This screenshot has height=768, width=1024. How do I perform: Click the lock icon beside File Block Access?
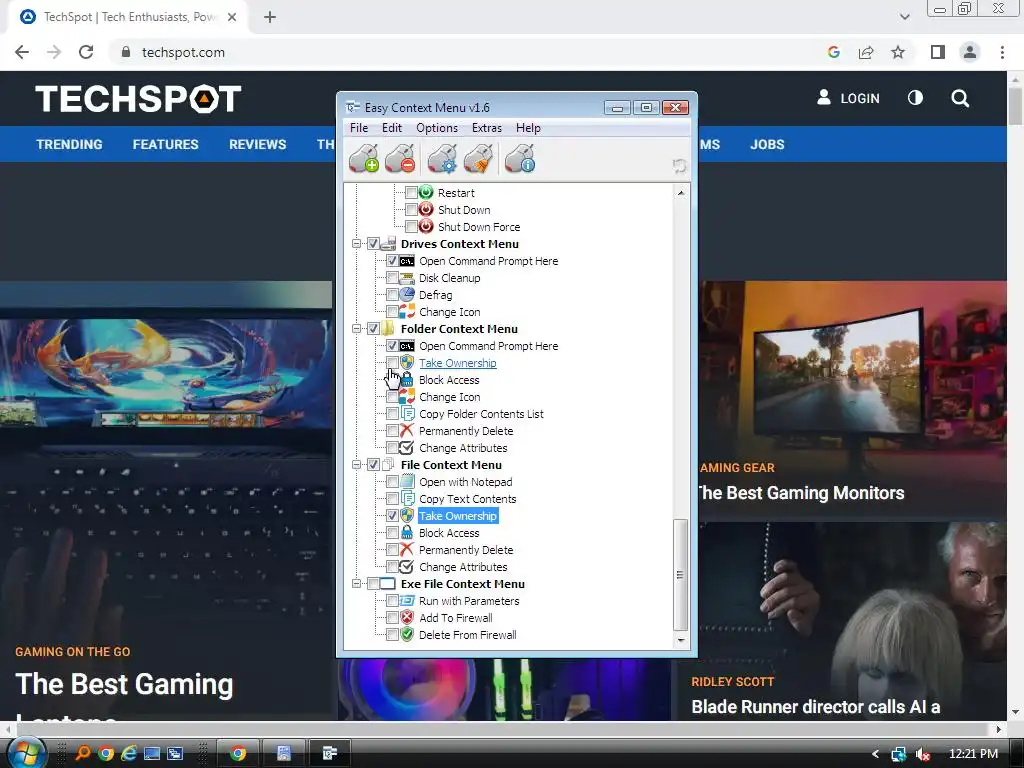pos(407,532)
